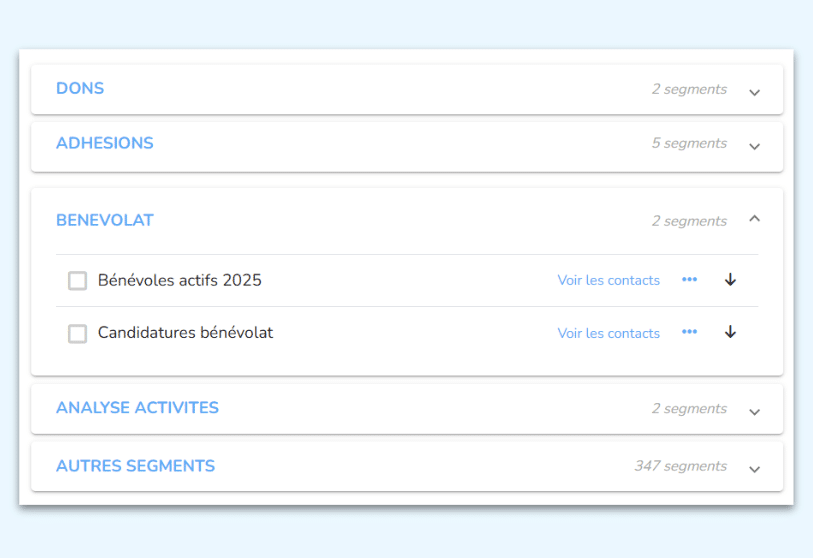Click down arrow on Bénévoles actifs 2025 row
The width and height of the screenshot is (813, 558).
point(730,280)
